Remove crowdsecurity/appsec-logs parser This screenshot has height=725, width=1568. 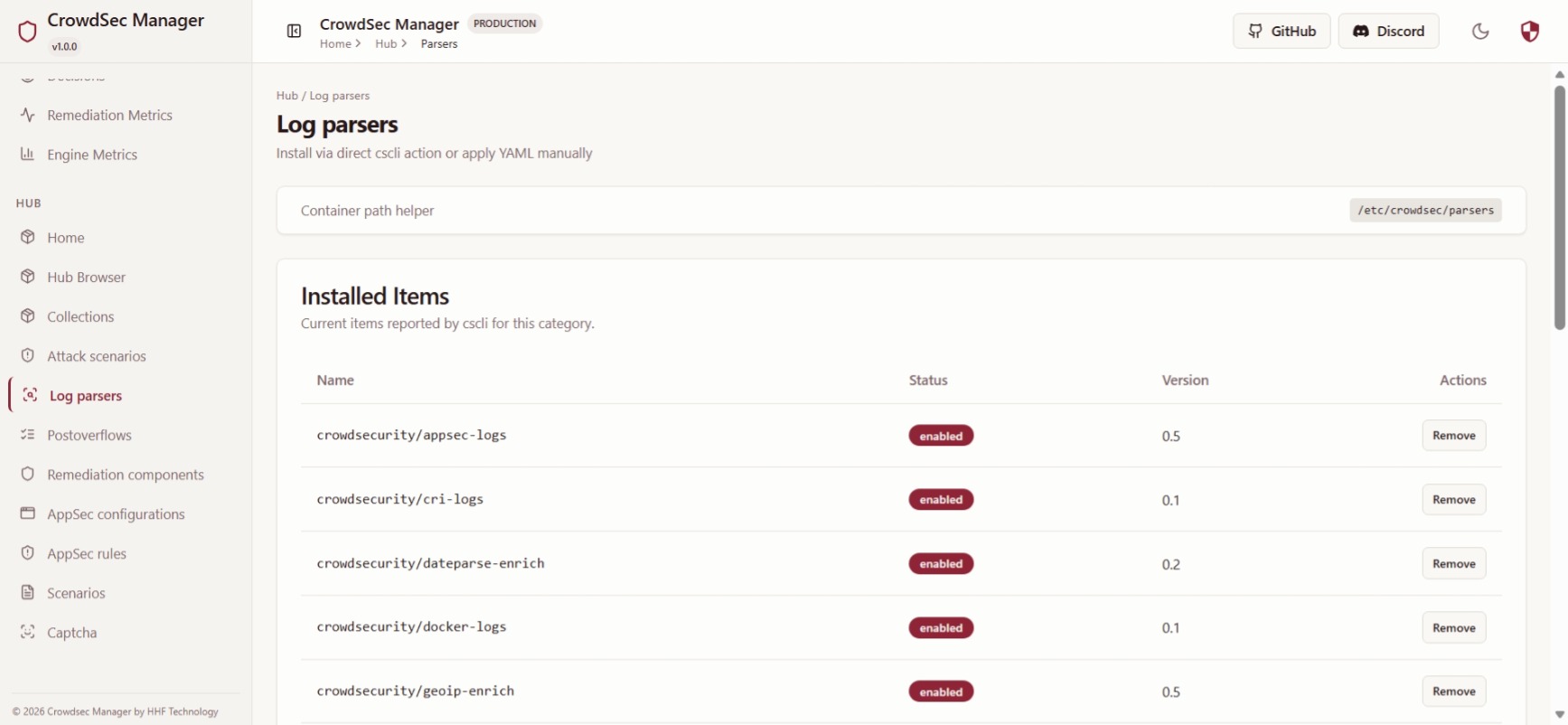tap(1453, 435)
